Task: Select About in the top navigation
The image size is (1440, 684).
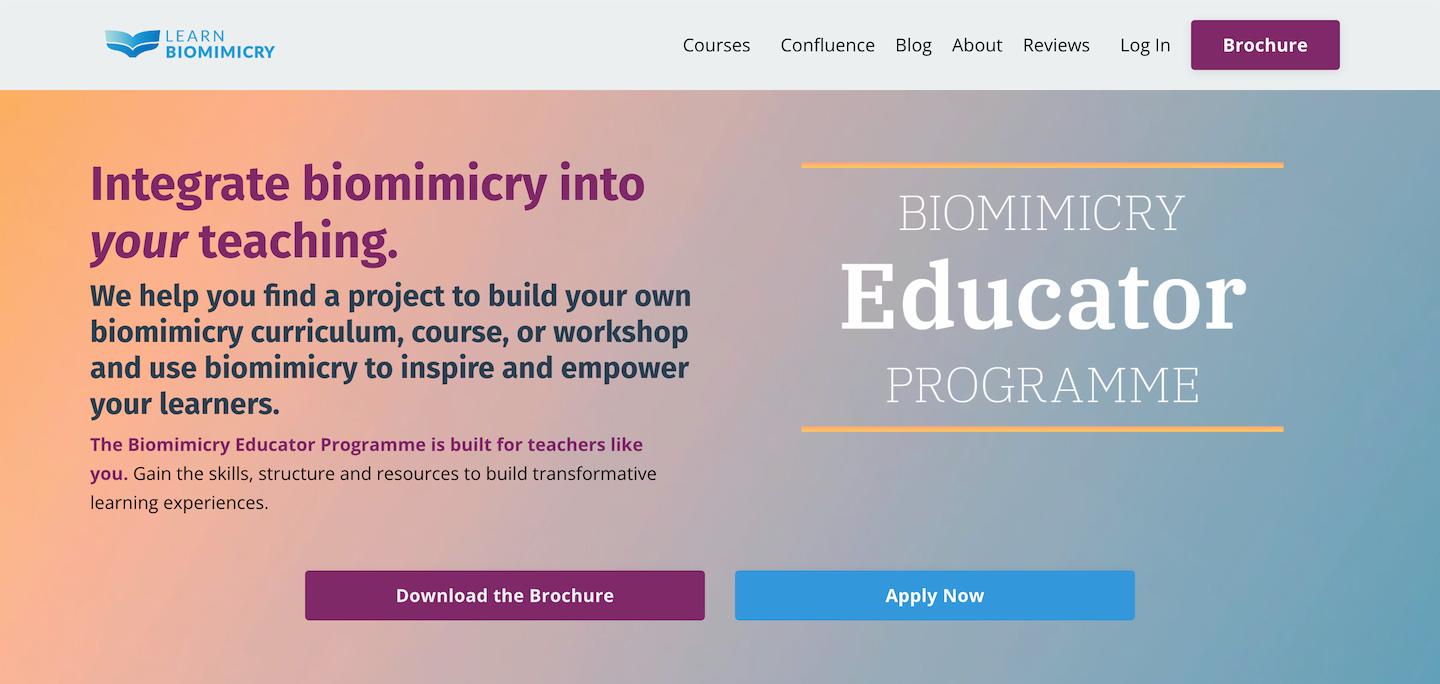Action: coord(976,45)
